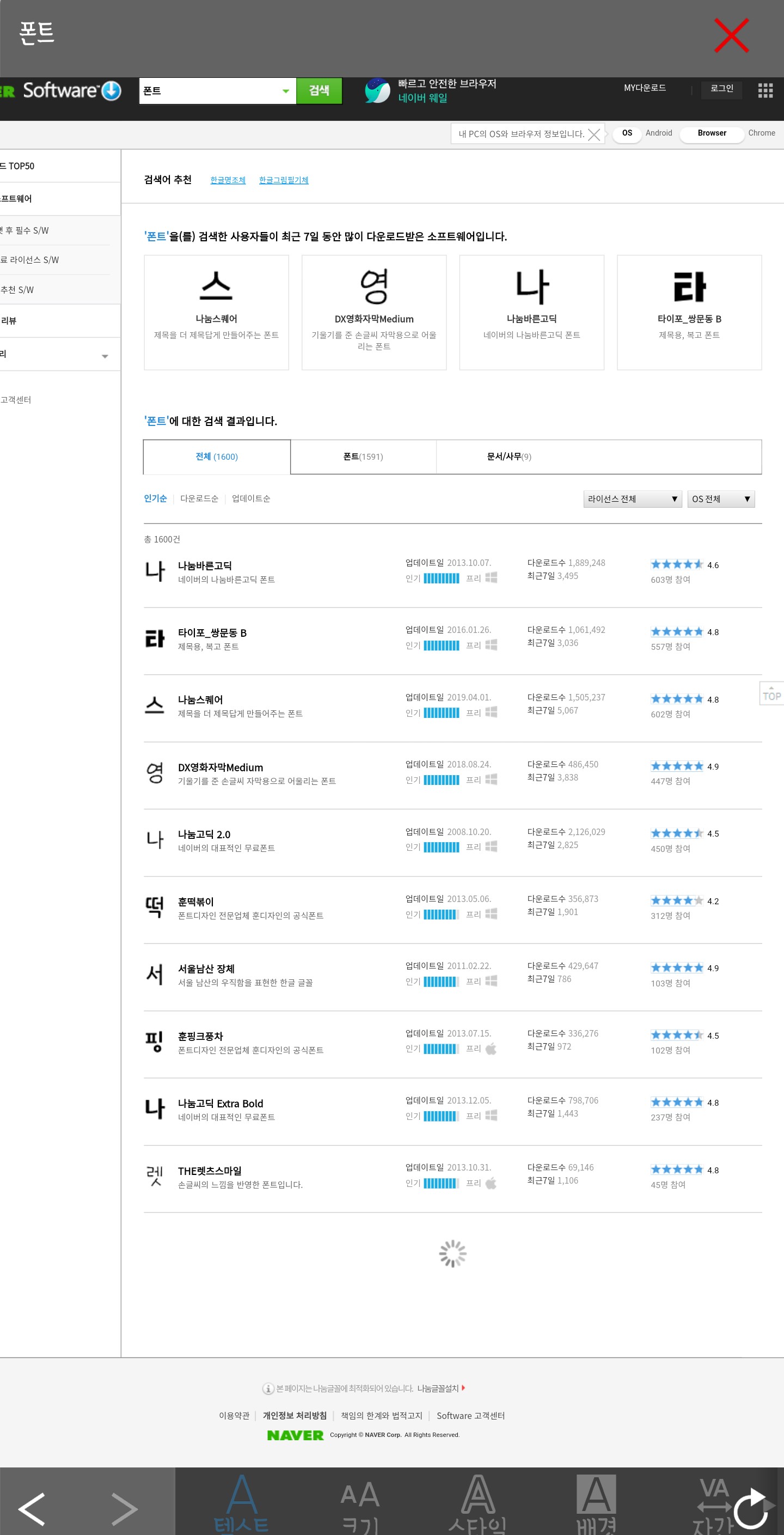Open the grid services menu icon
This screenshot has width=784, height=1535.
coord(765,90)
